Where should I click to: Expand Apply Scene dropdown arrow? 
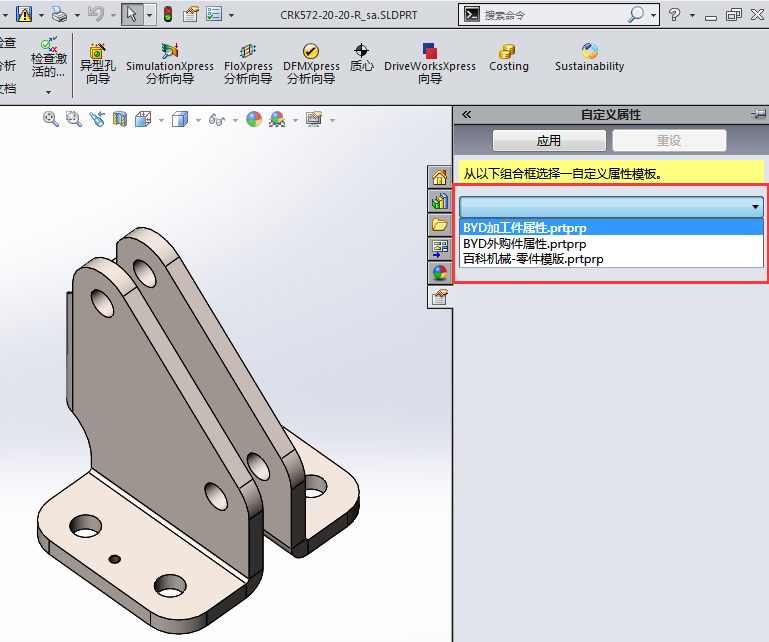tap(295, 120)
